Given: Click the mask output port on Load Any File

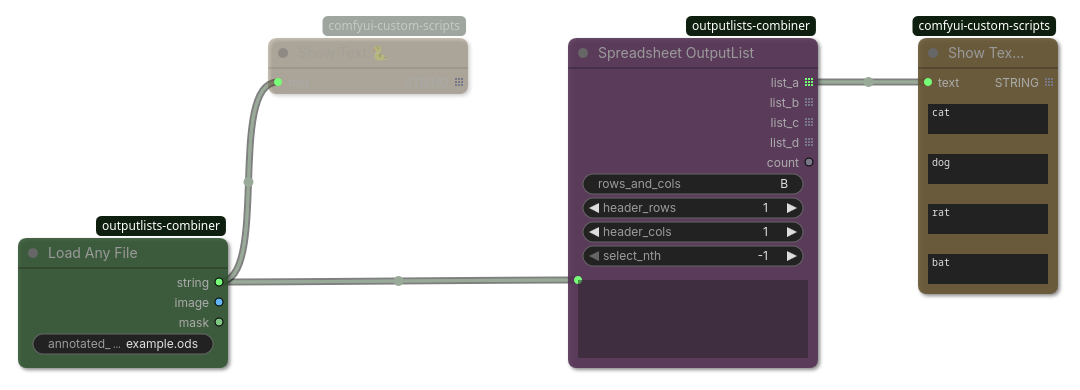Looking at the screenshot, I should click(219, 322).
